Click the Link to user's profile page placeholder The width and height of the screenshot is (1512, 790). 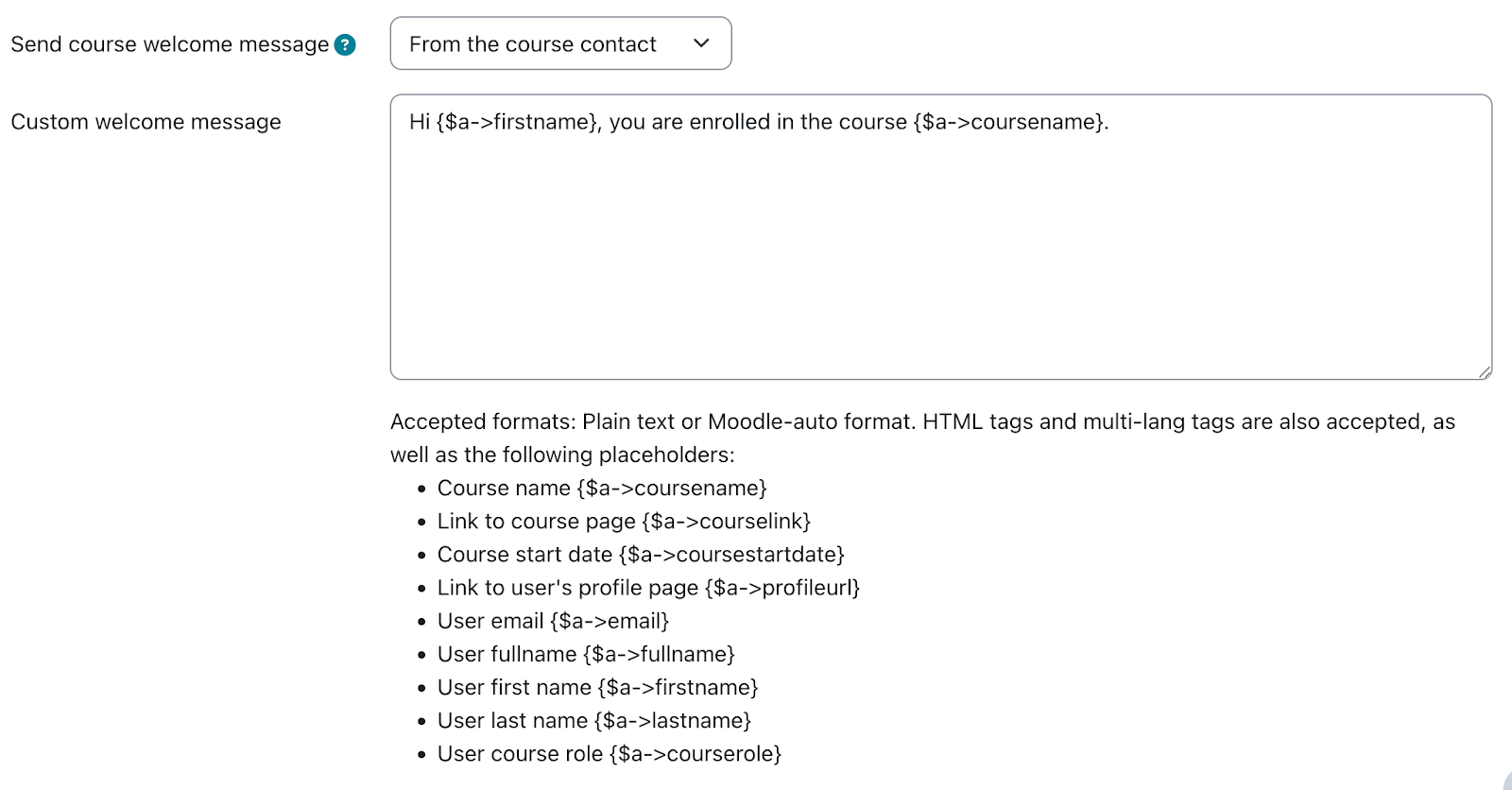(648, 587)
